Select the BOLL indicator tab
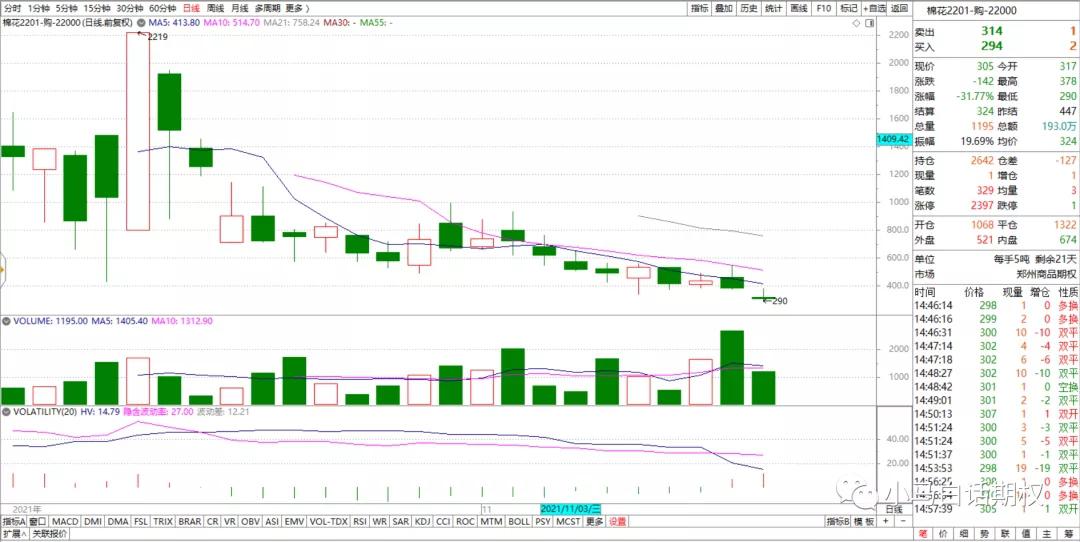This screenshot has height=542, width=1080. point(518,521)
